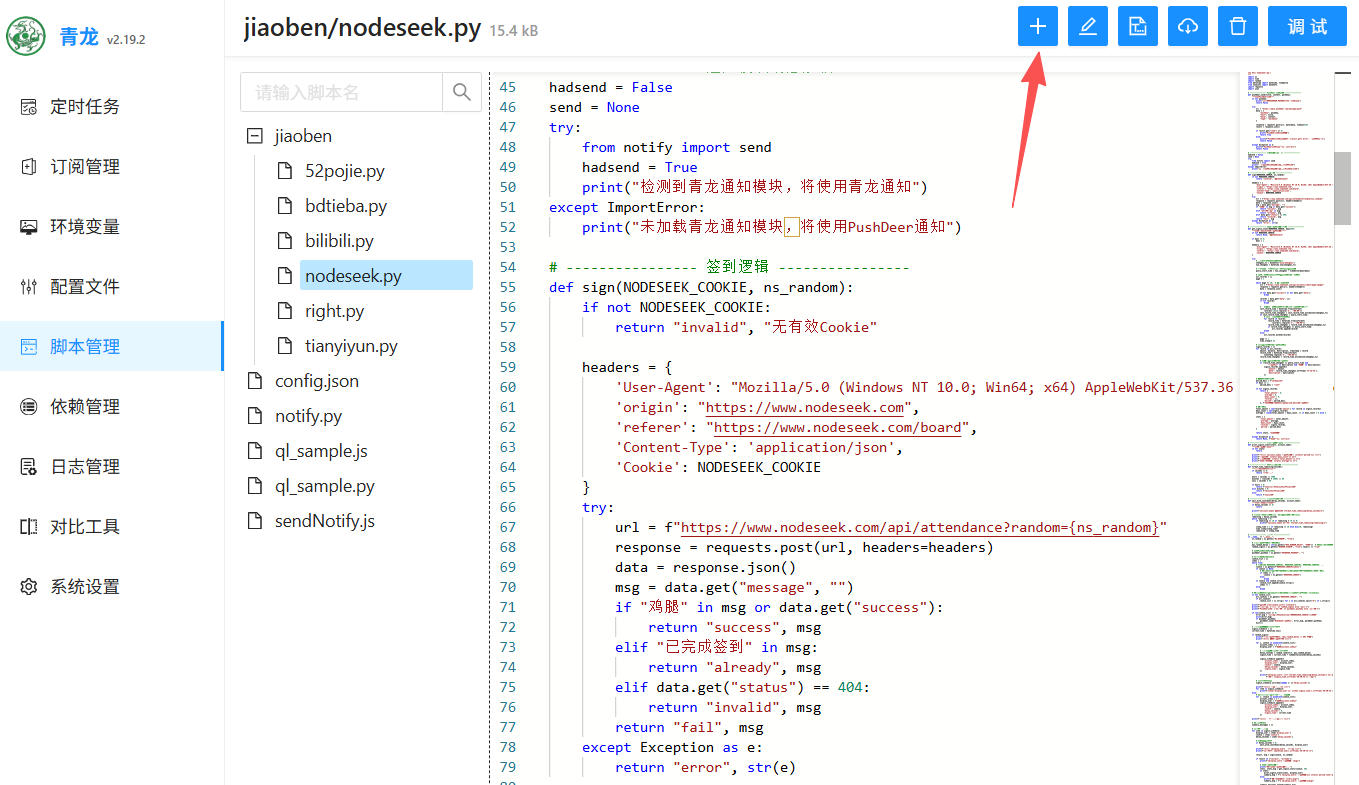Click the pencil edit icon in the toolbar
Viewport: 1359px width, 785px height.
tap(1087, 27)
